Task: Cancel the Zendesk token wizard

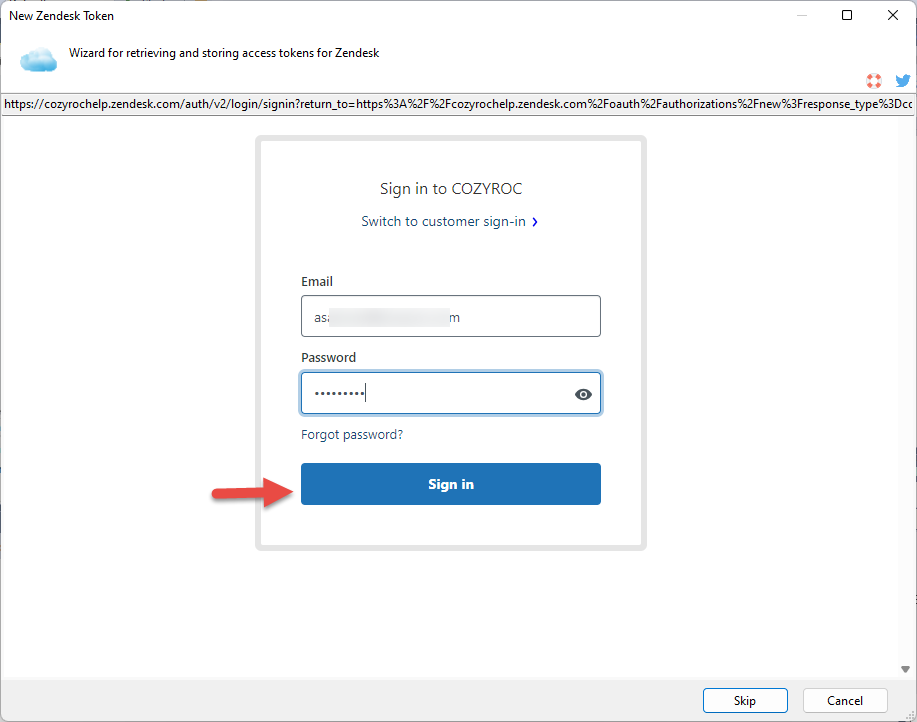Action: [845, 700]
